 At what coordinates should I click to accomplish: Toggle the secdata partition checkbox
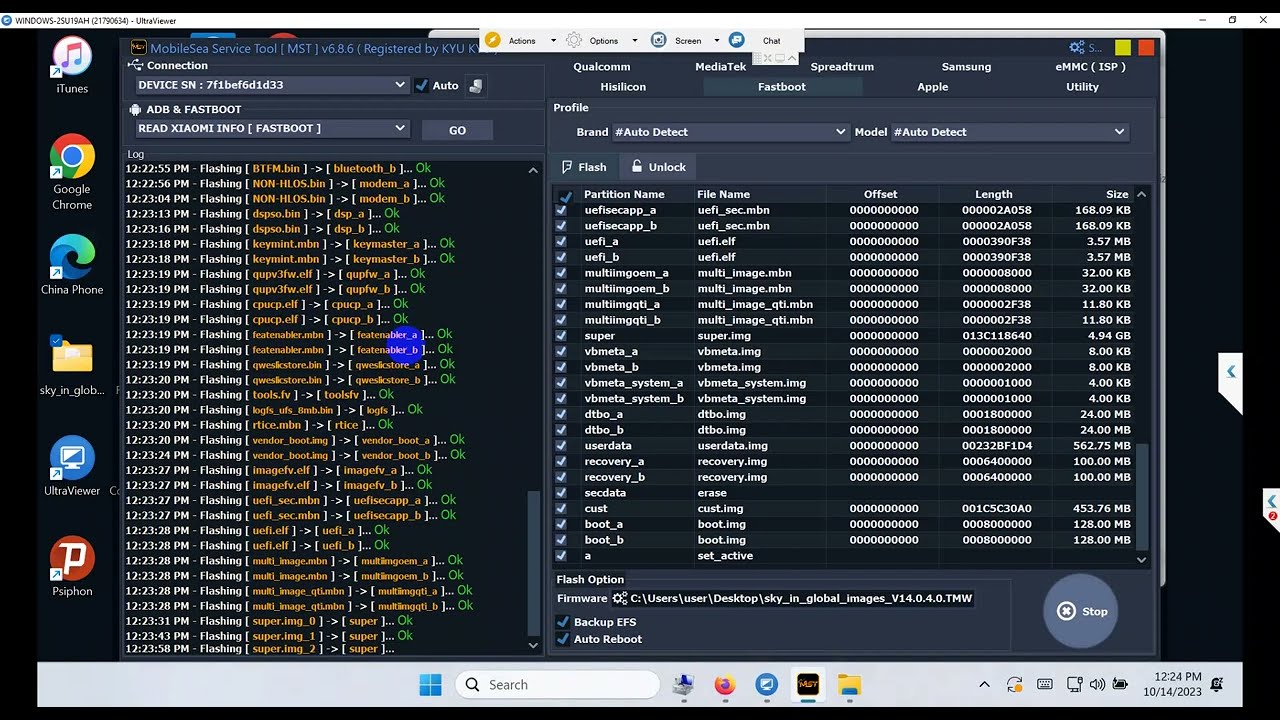pyautogui.click(x=561, y=493)
